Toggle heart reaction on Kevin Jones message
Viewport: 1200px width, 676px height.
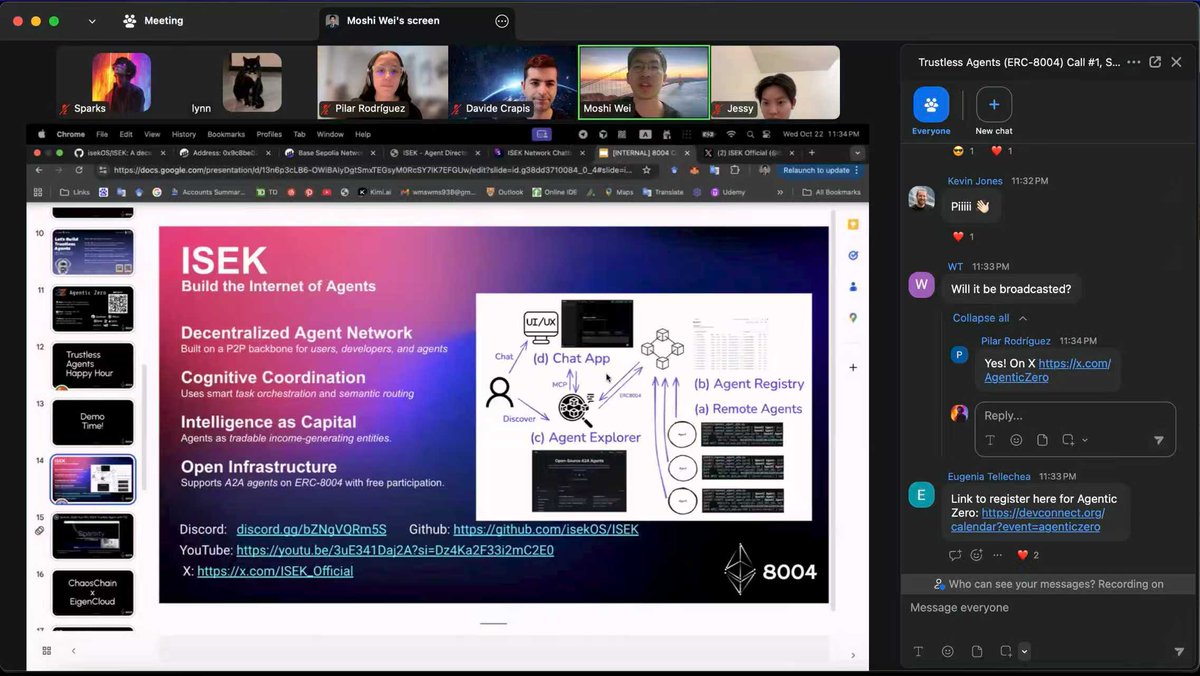(962, 237)
